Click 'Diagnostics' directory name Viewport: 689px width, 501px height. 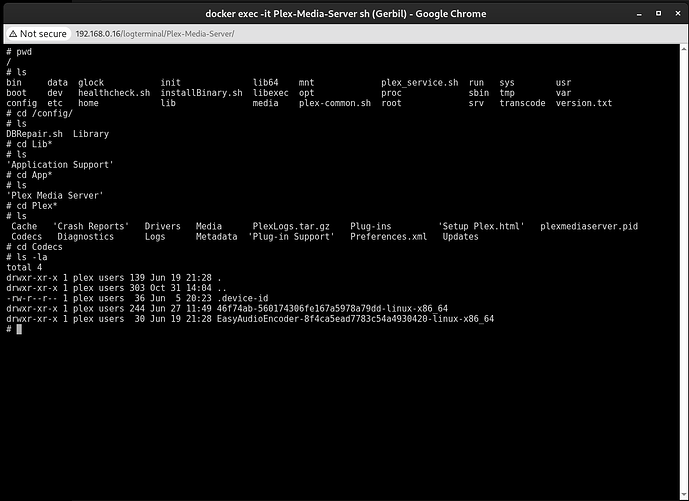(x=86, y=237)
